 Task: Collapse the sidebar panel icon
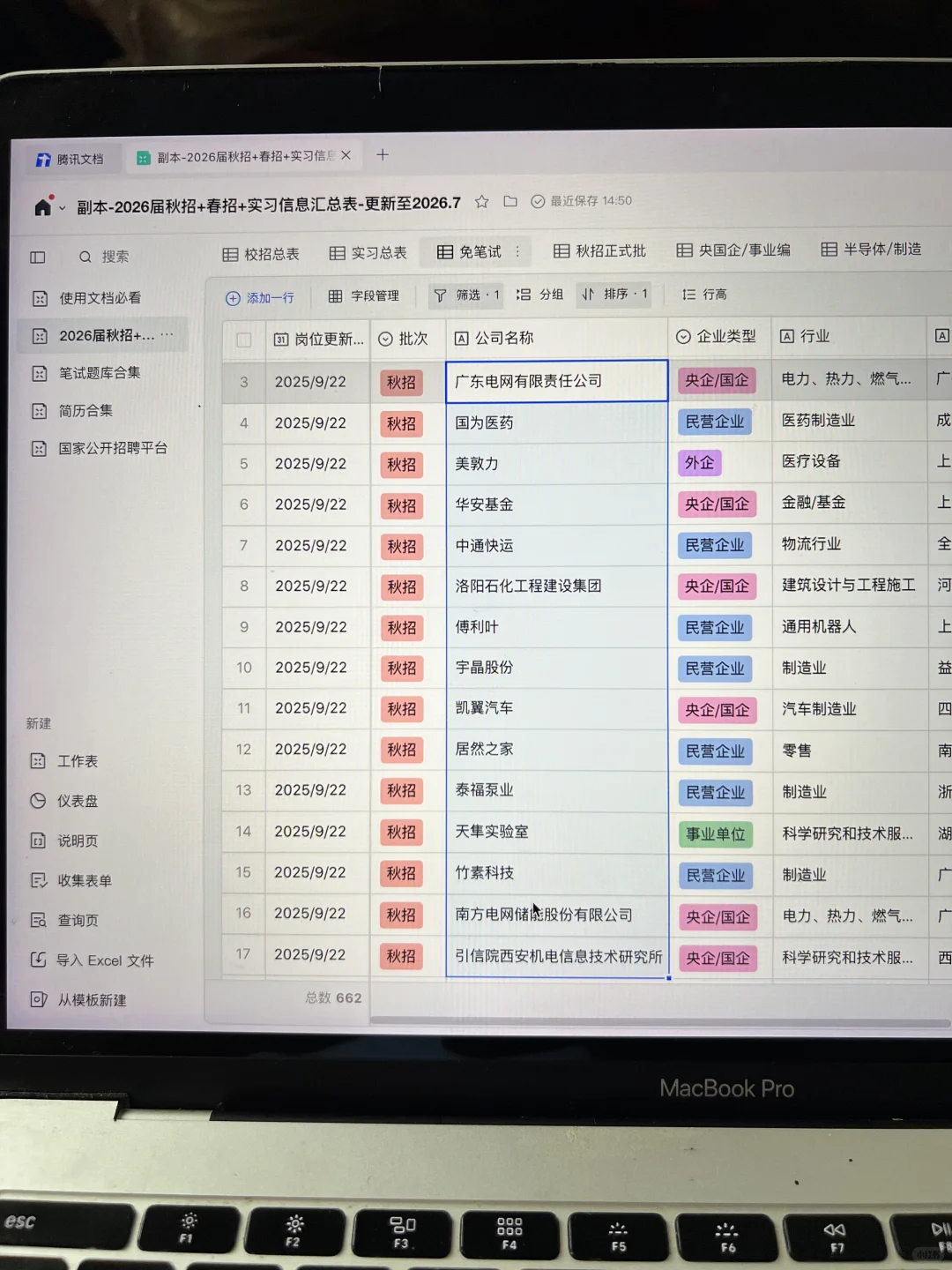pyautogui.click(x=38, y=258)
